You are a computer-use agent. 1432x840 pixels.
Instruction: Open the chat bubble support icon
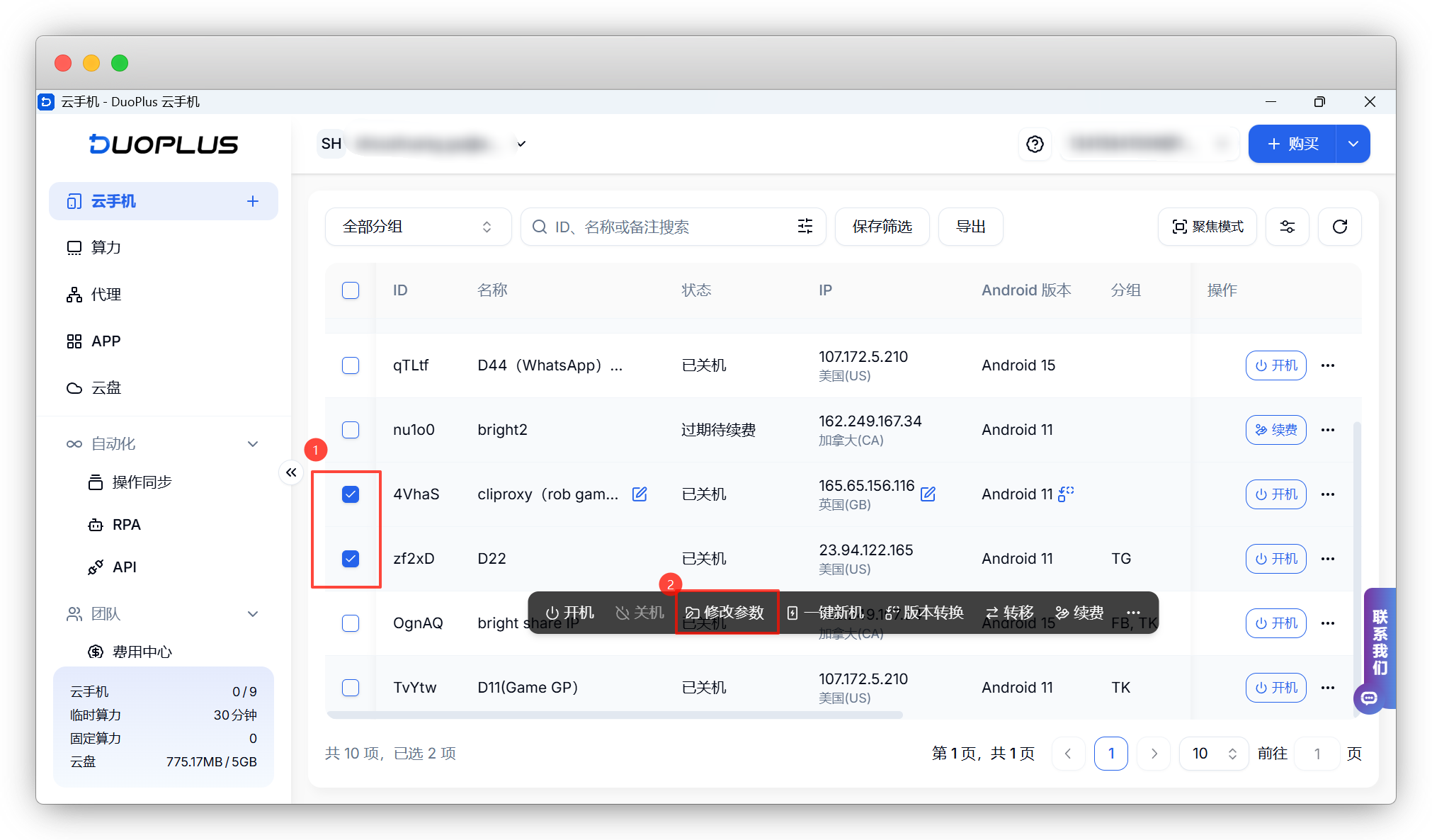tap(1369, 698)
